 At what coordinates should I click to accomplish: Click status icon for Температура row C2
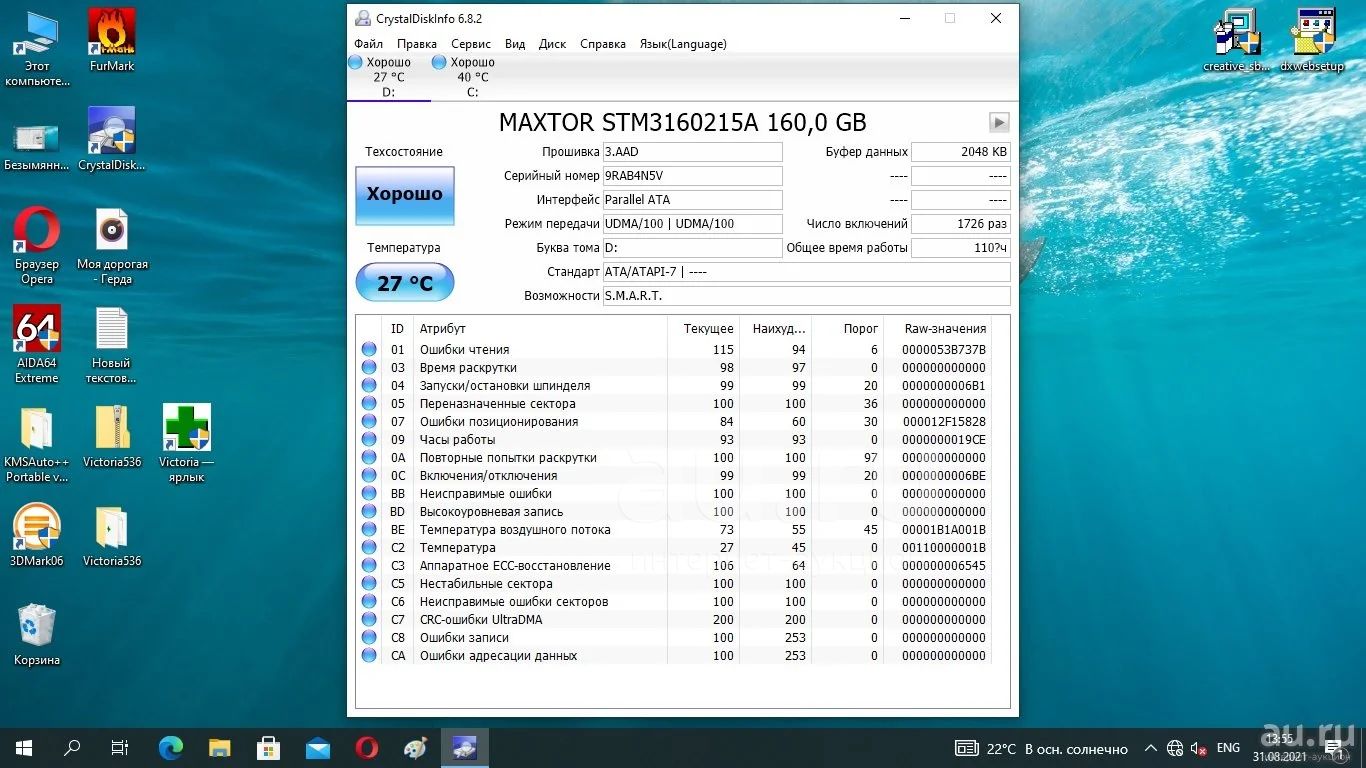[369, 548]
